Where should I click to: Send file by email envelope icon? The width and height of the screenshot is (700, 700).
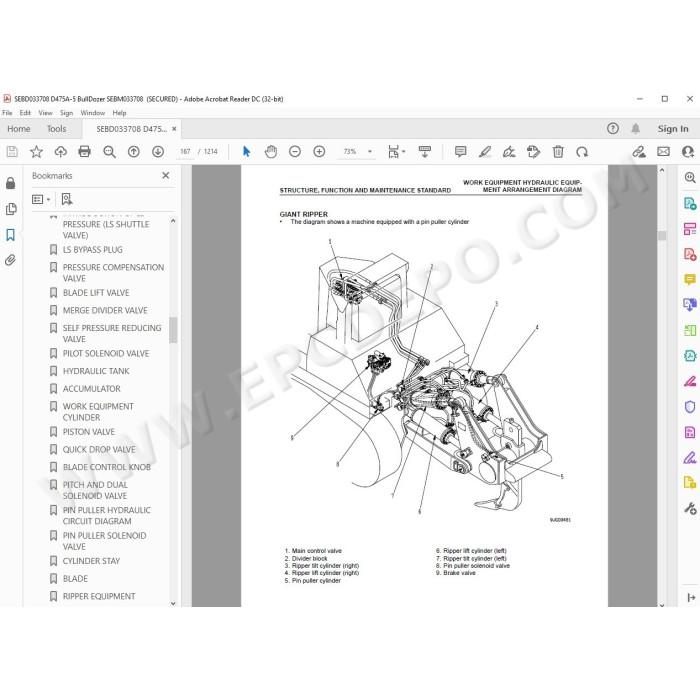pyautogui.click(x=663, y=152)
